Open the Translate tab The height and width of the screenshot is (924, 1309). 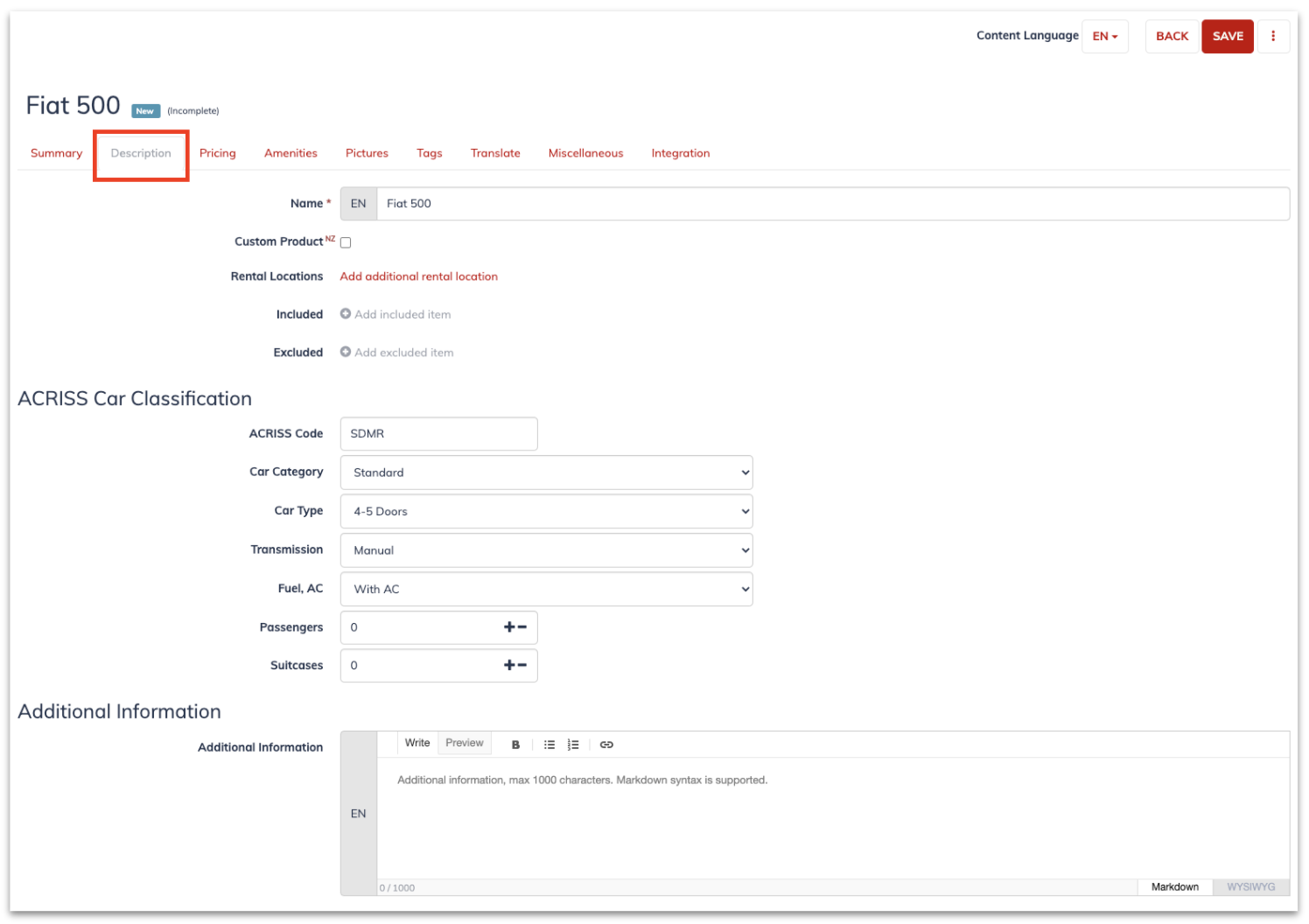(495, 153)
